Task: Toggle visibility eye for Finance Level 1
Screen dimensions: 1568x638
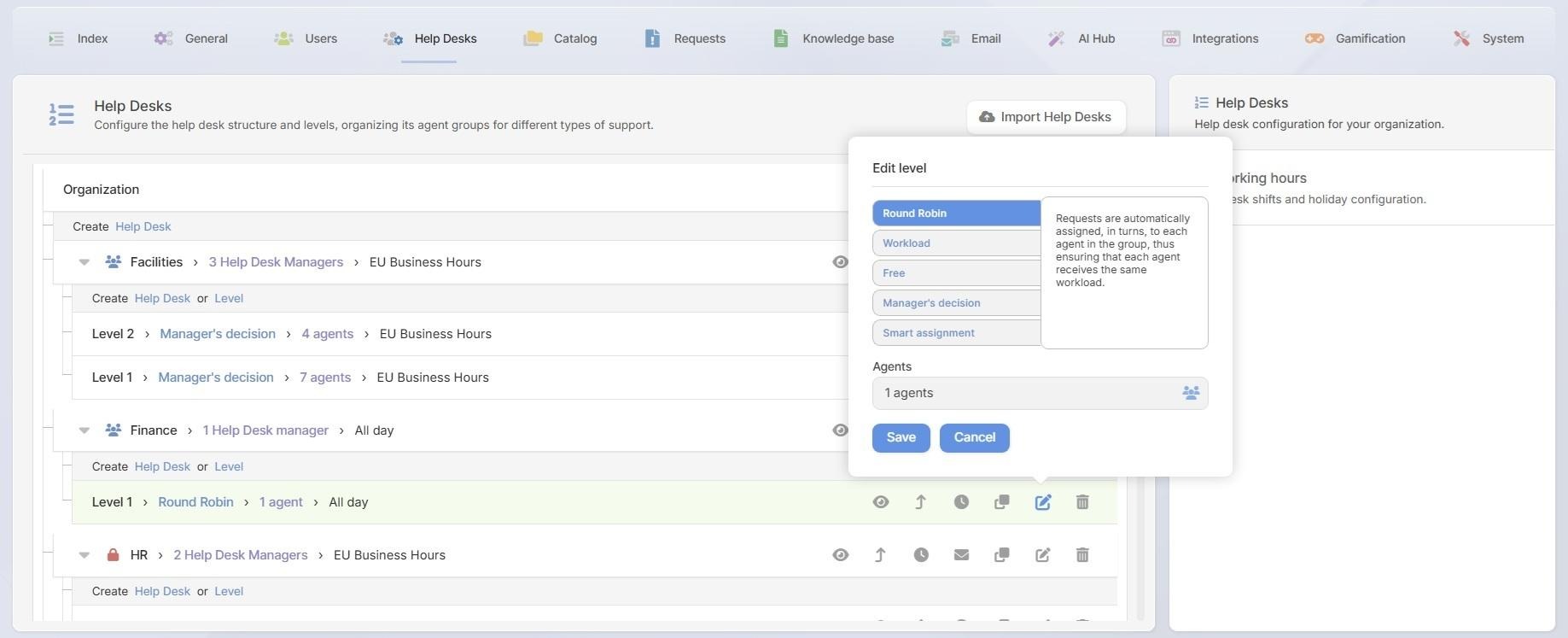Action: 881,502
